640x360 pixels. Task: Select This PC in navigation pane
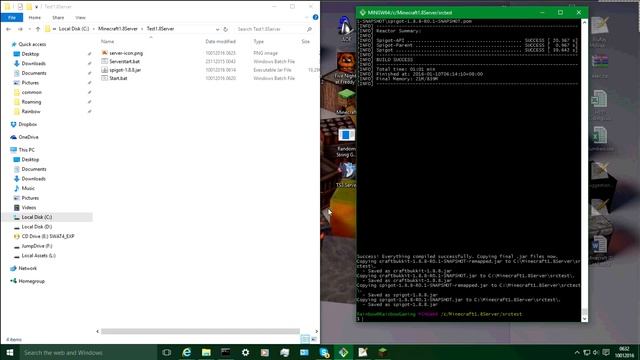click(x=27, y=150)
